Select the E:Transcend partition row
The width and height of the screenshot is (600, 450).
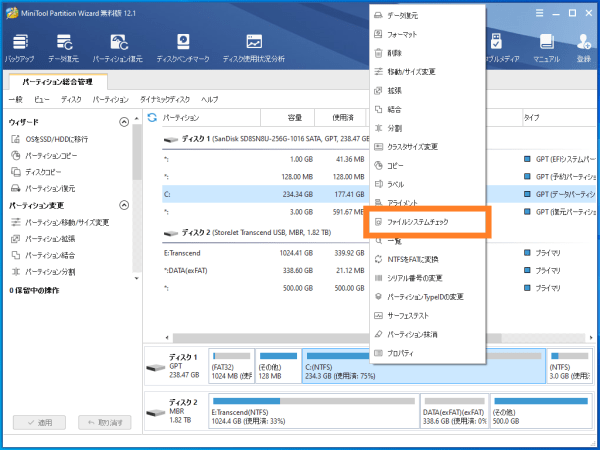pyautogui.click(x=266, y=253)
